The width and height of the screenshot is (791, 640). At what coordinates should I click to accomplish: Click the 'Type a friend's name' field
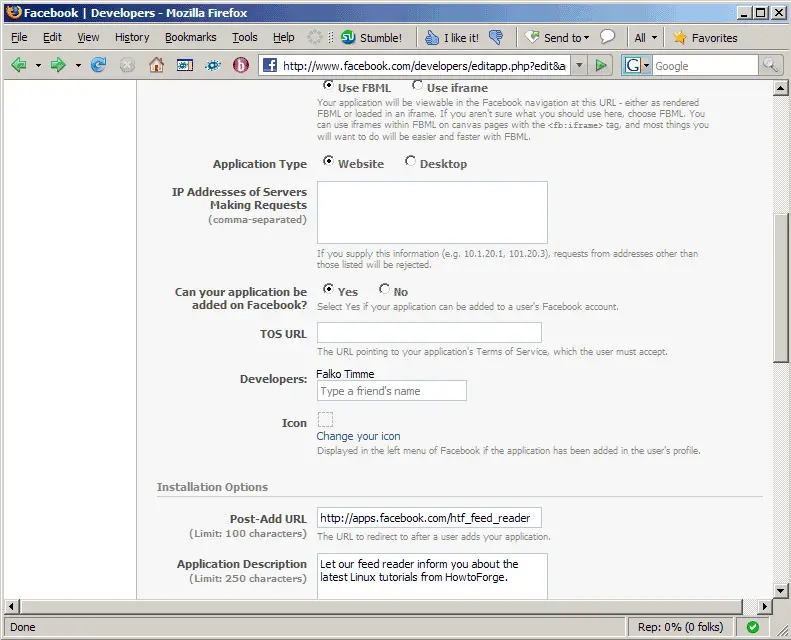coord(392,391)
